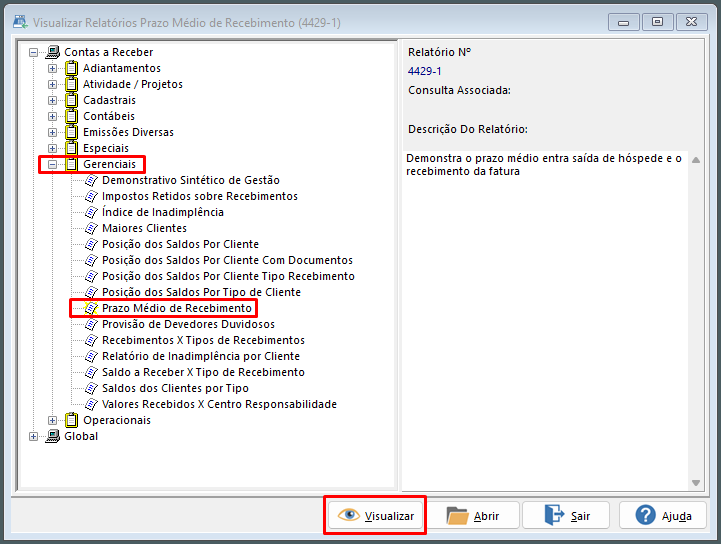Click the Gerenciais clipboard icon
Screen dimensions: 721x544
[x=71, y=164]
